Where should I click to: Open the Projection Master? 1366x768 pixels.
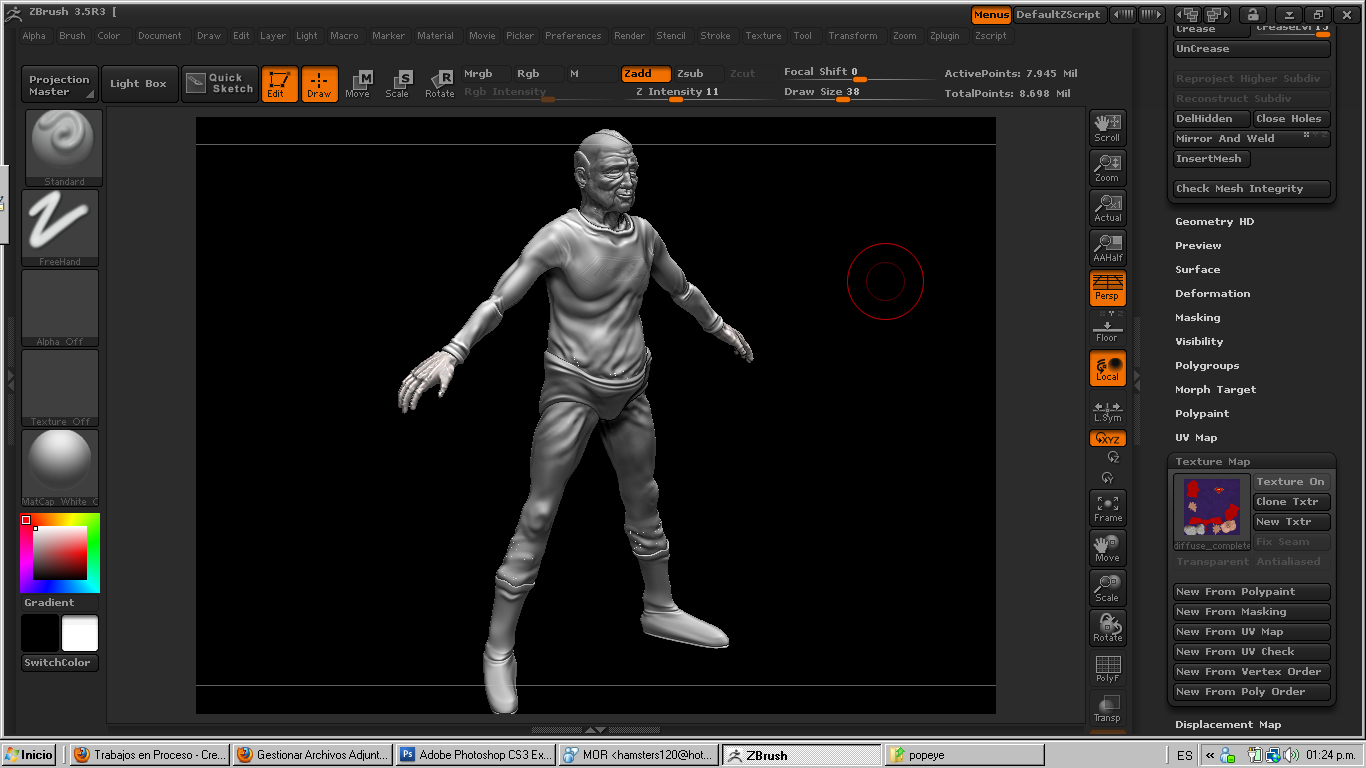pos(59,84)
